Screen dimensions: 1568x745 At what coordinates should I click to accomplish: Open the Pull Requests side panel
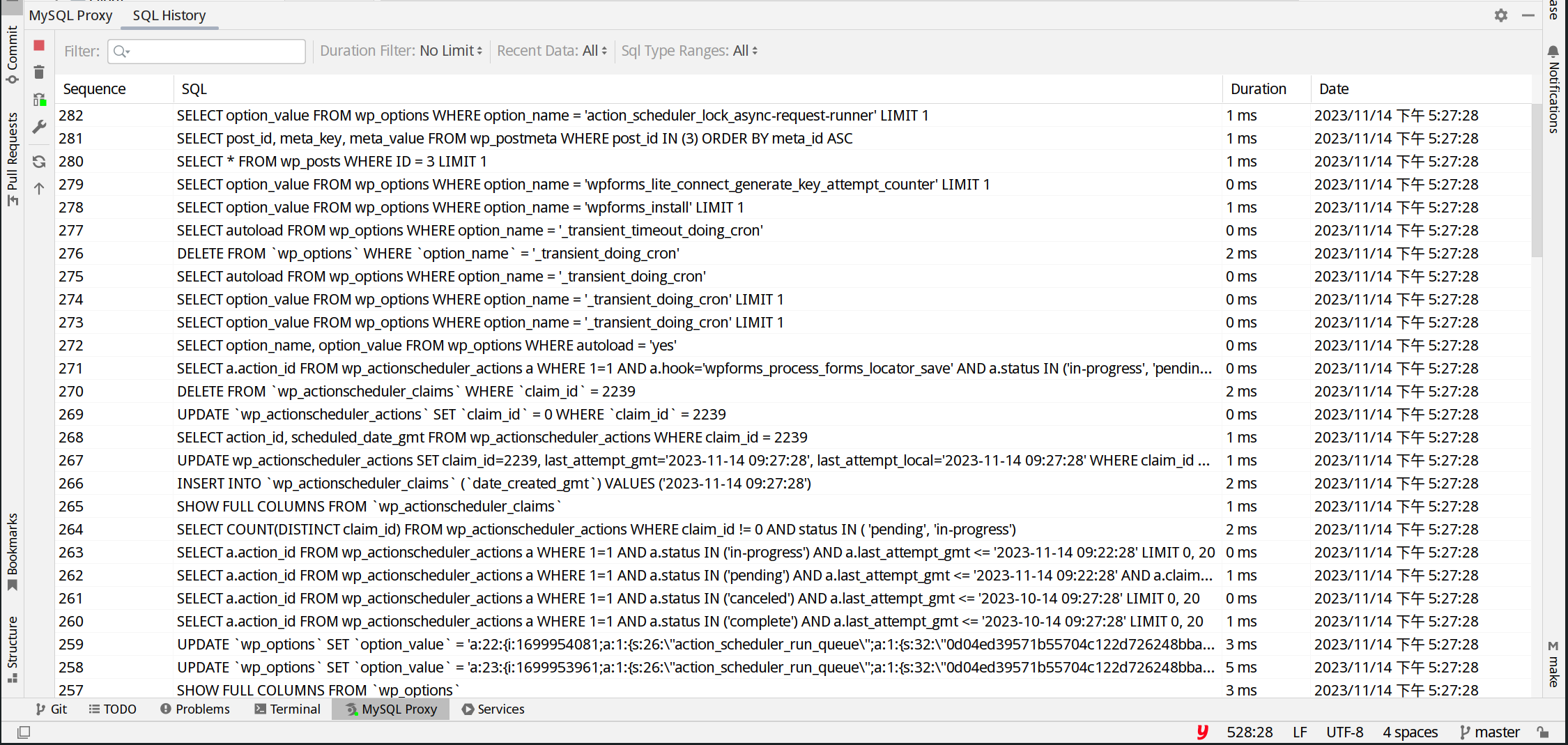(13, 160)
